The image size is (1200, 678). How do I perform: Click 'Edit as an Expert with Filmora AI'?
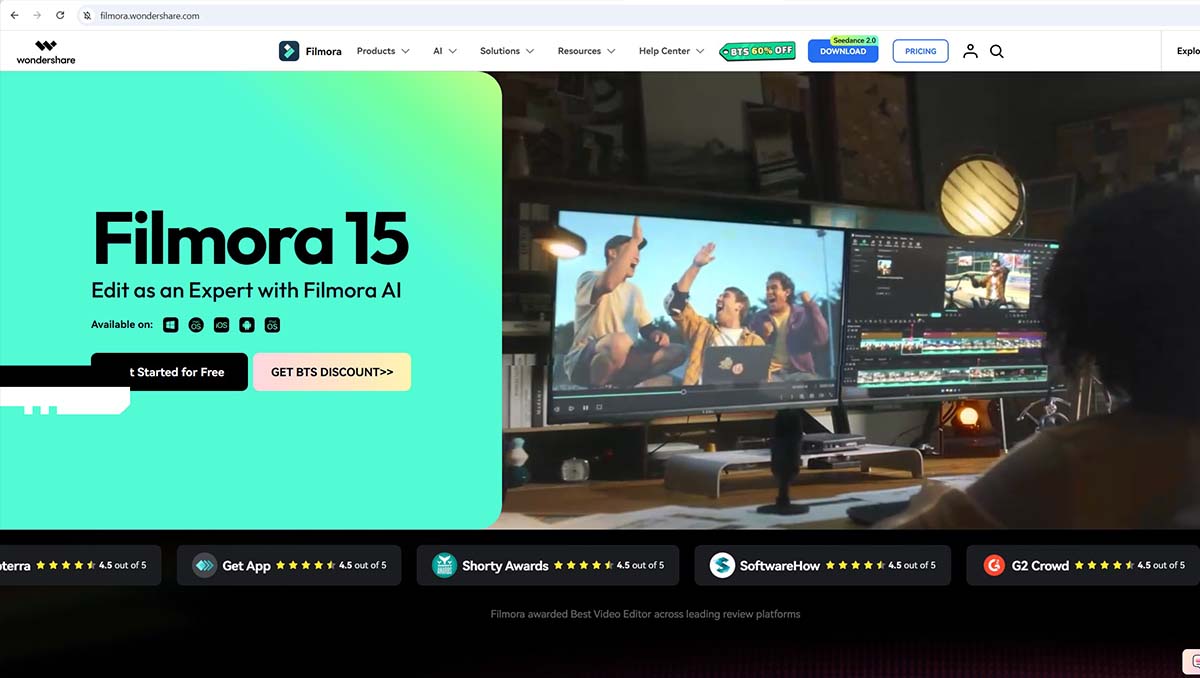click(x=246, y=291)
